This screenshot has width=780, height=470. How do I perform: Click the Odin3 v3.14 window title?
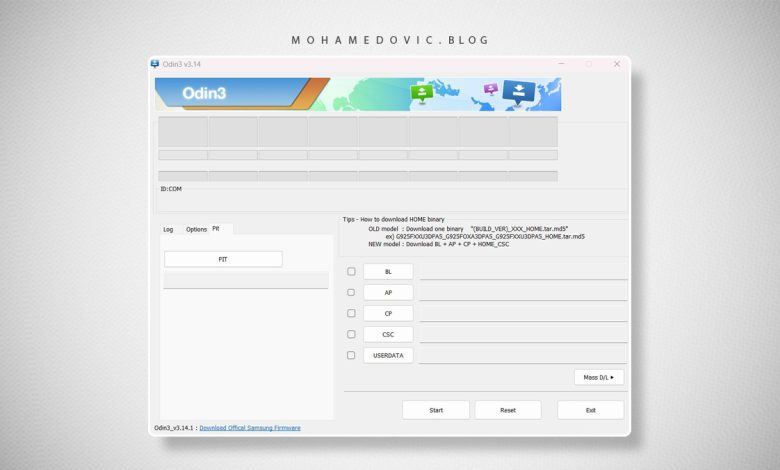point(182,64)
